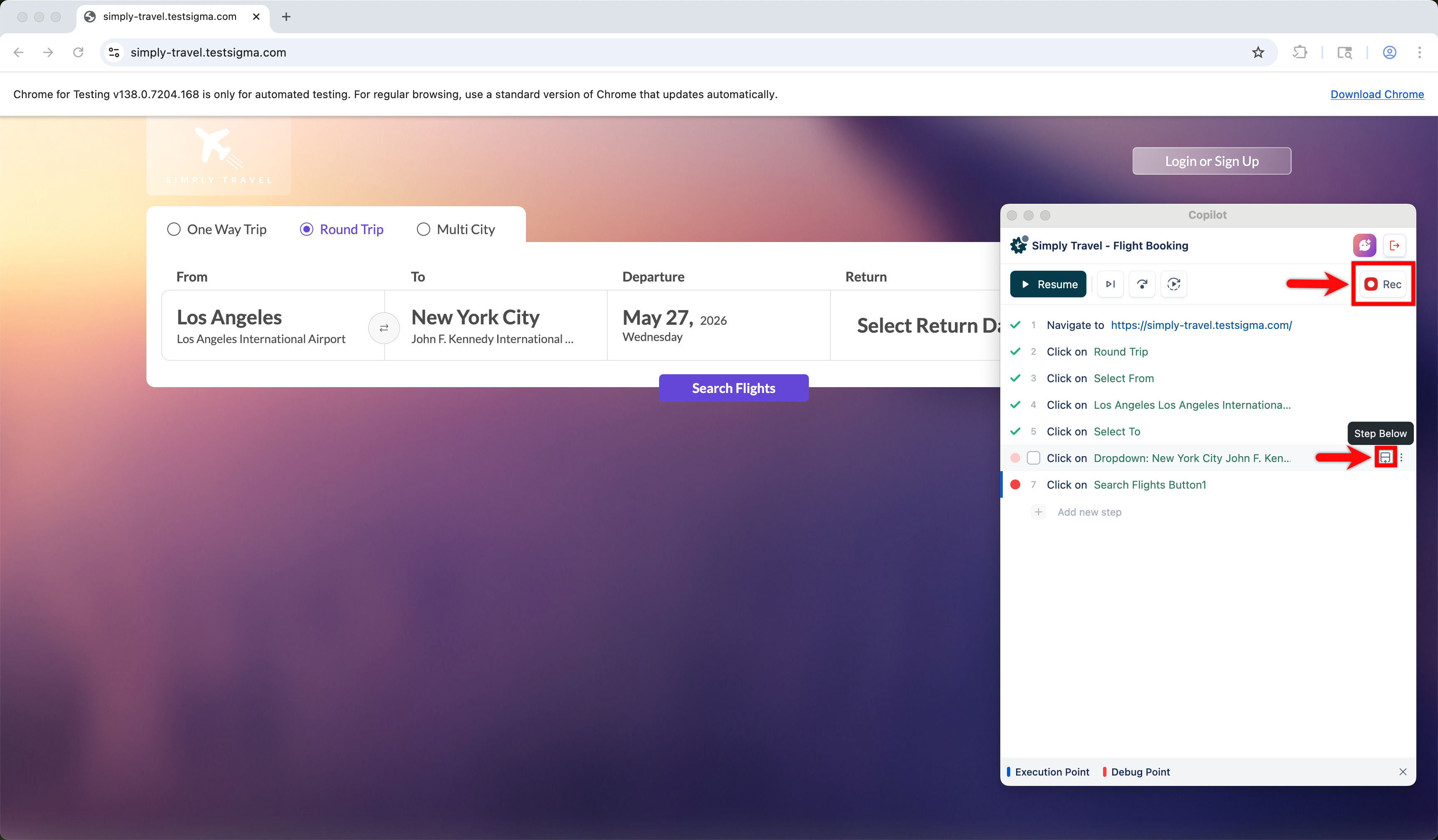1438x840 pixels.
Task: Click the Step Below icon on step 6
Action: pos(1386,457)
